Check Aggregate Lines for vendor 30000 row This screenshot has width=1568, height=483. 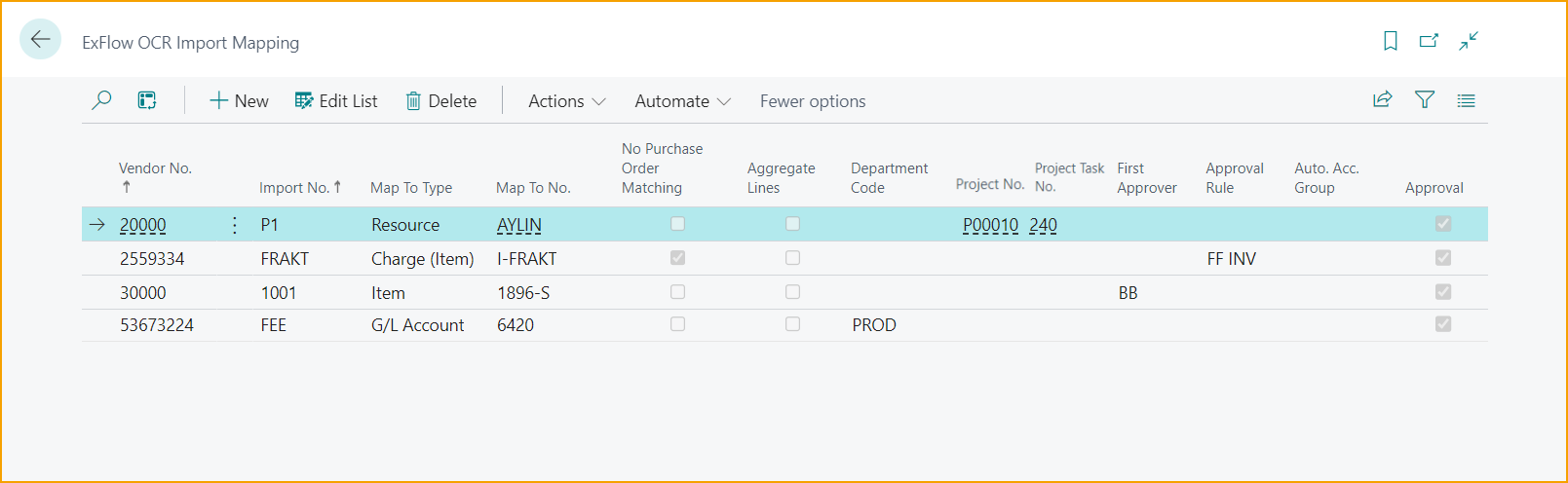point(792,292)
